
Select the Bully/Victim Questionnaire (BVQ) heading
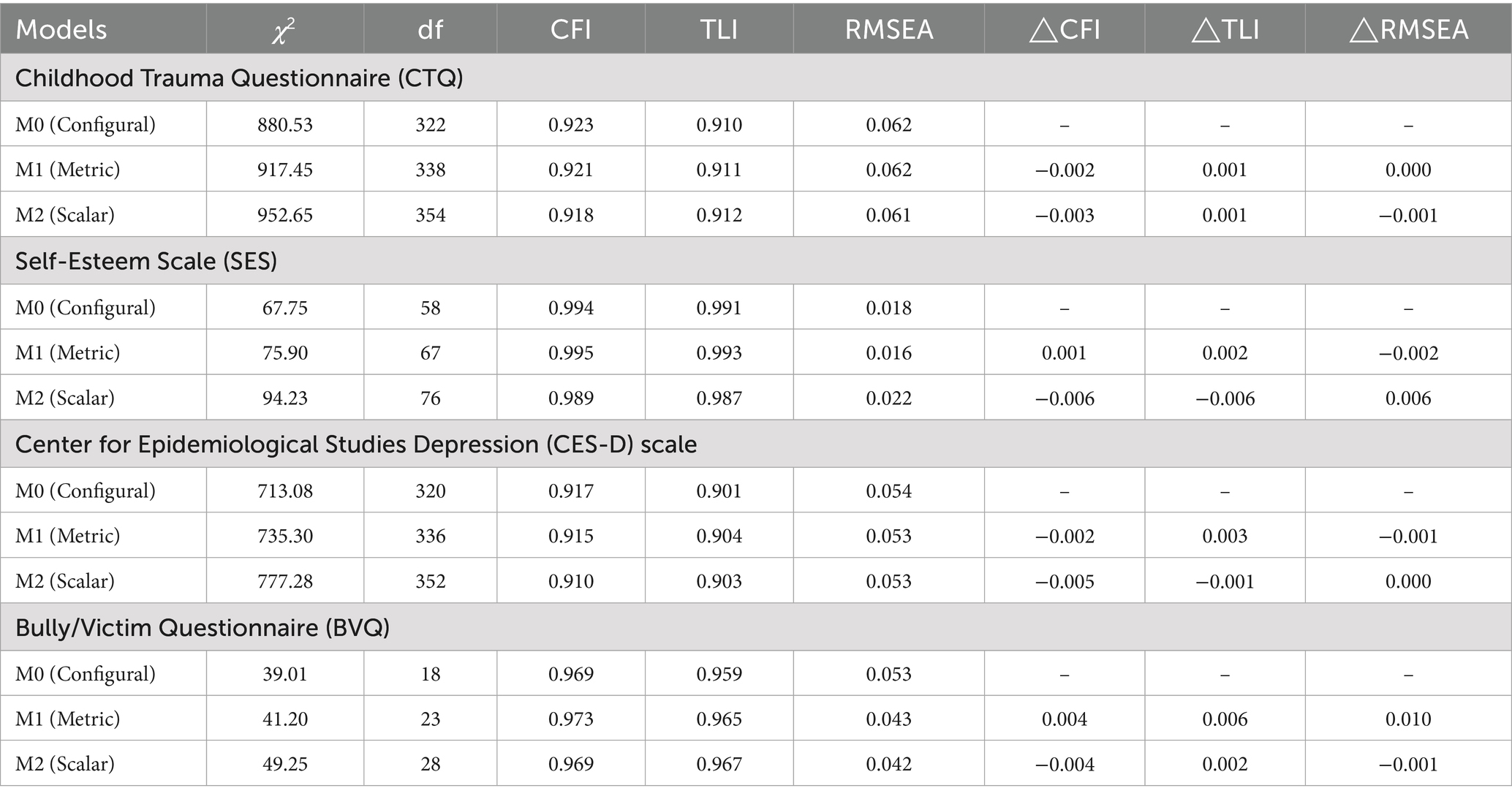pos(203,627)
